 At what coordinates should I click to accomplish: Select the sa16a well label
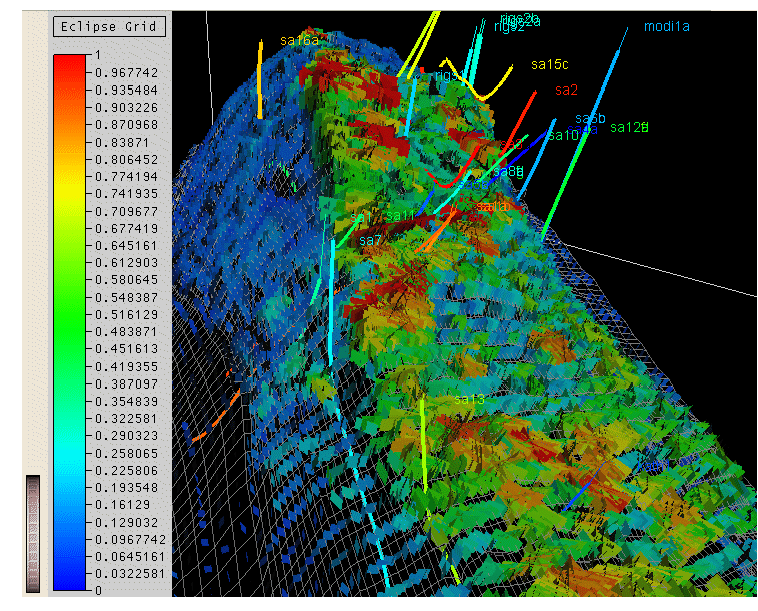299,40
